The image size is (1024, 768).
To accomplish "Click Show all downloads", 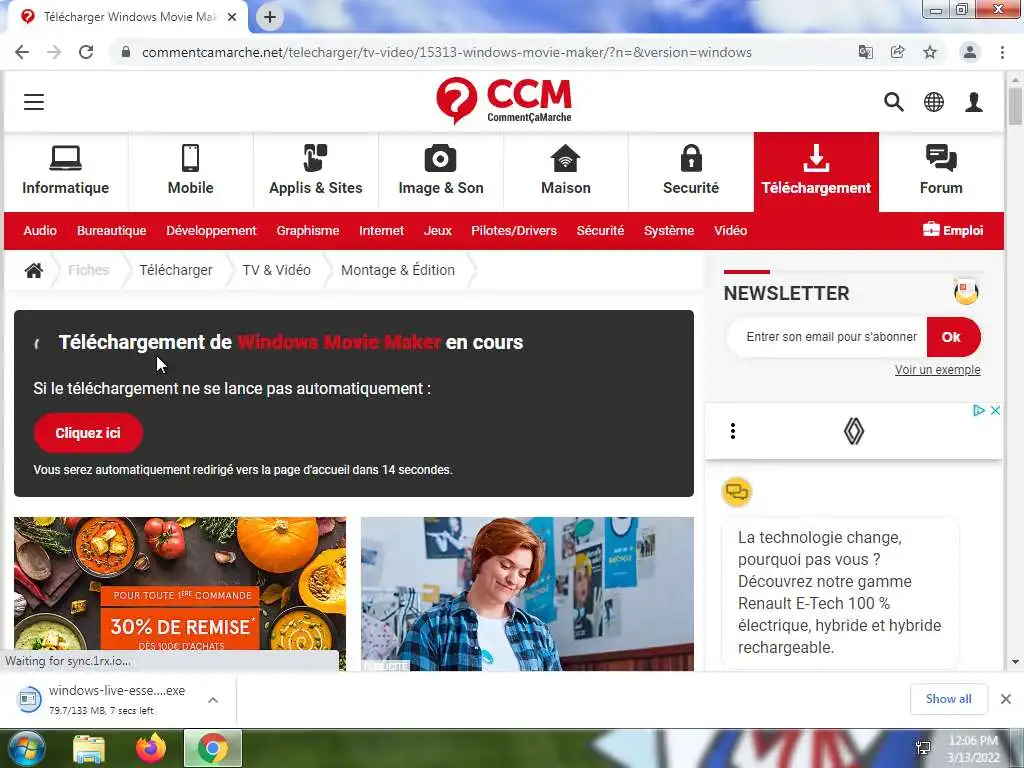I will [948, 699].
